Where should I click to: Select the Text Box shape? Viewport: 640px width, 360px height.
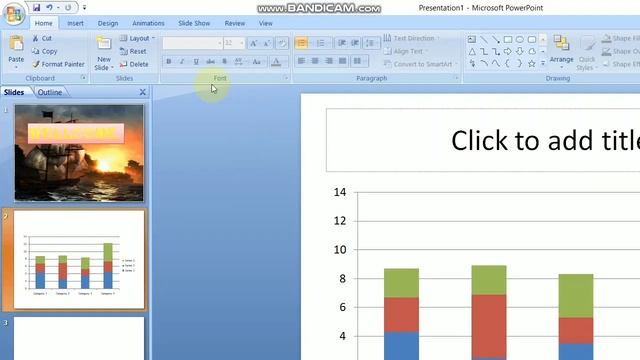pyautogui.click(x=472, y=40)
